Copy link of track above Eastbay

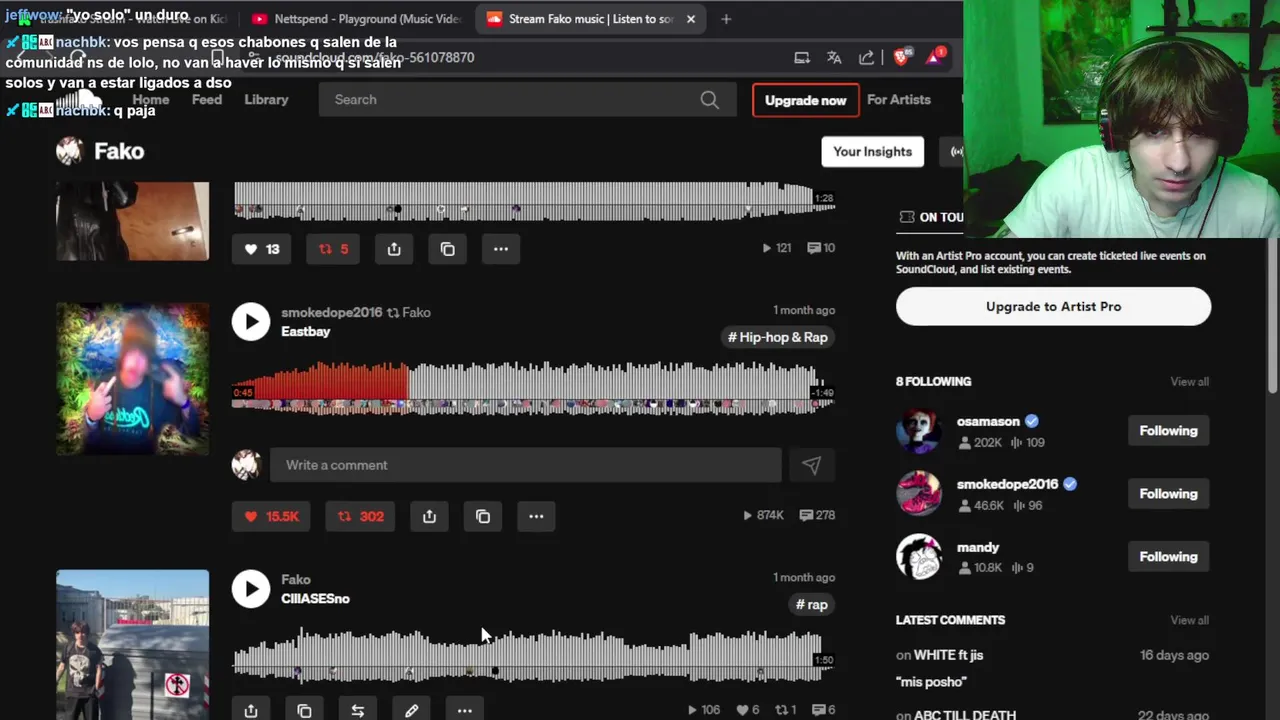tap(448, 249)
